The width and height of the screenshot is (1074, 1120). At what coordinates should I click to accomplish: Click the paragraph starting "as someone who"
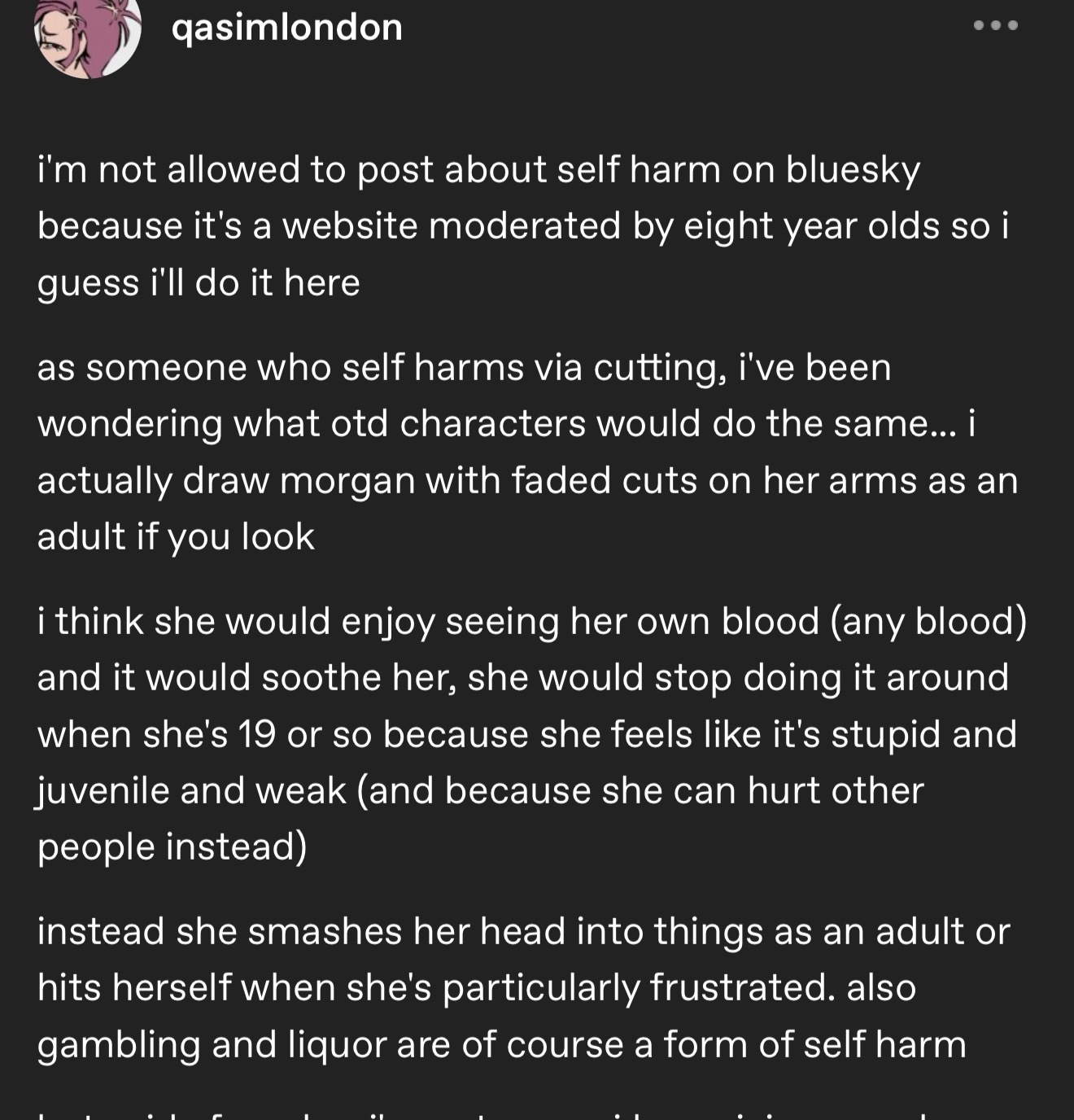pyautogui.click(x=521, y=452)
